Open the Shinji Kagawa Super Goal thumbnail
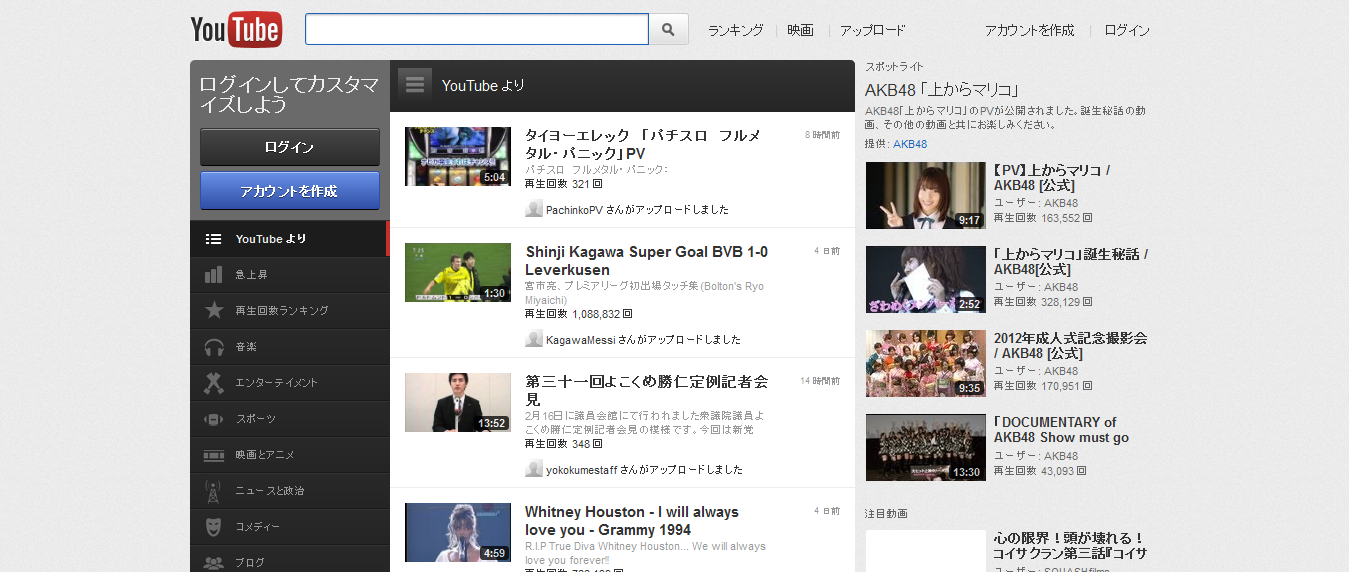The image size is (1349, 572). 458,272
